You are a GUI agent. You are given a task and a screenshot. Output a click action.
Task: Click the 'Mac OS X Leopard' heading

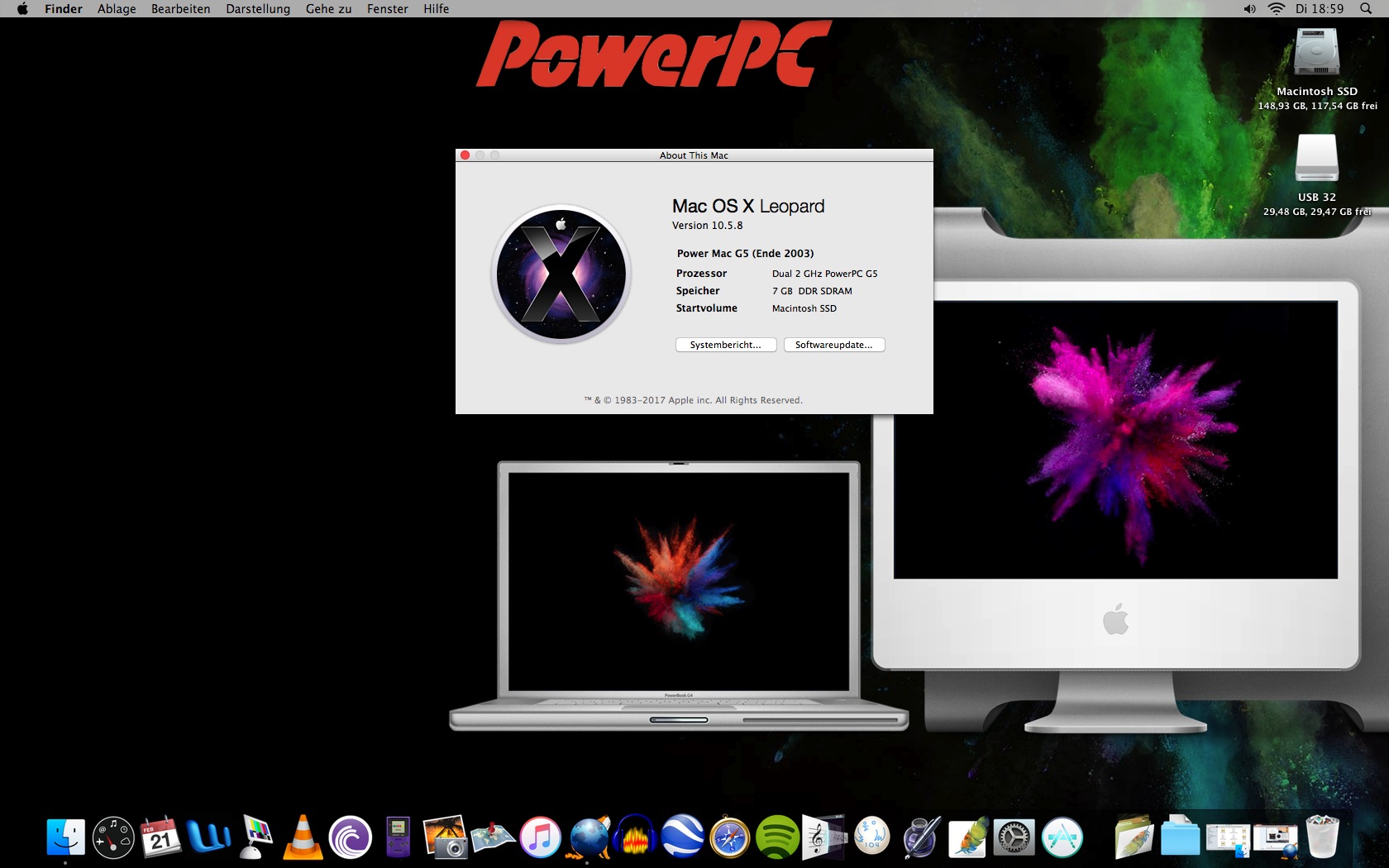coord(748,207)
